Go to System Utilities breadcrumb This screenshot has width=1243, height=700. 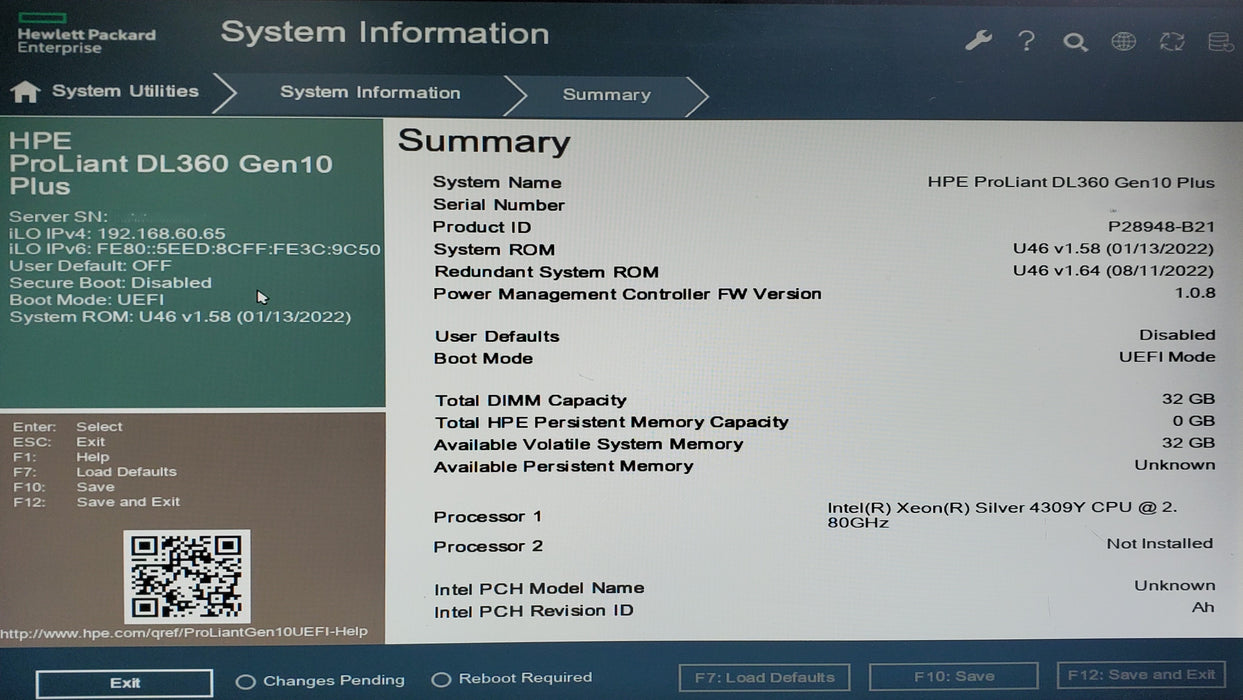point(125,91)
